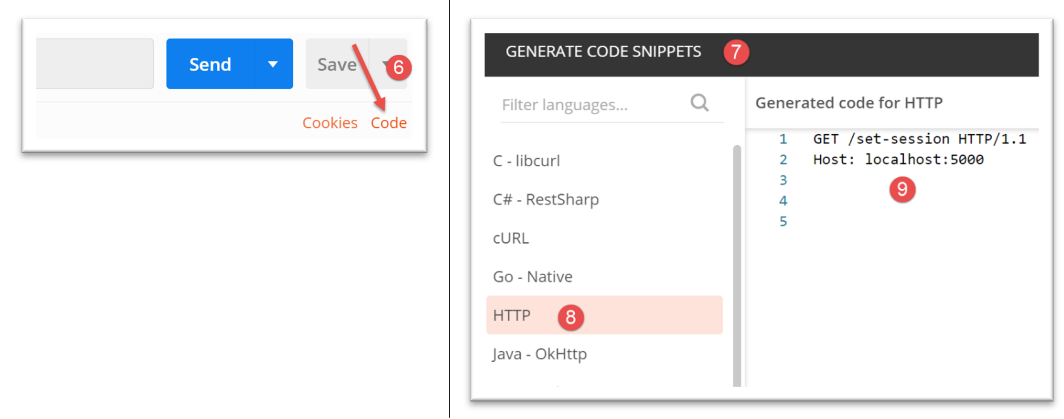Pick cURL from the language list
Image resolution: width=1064 pixels, height=419 pixels.
(511, 238)
